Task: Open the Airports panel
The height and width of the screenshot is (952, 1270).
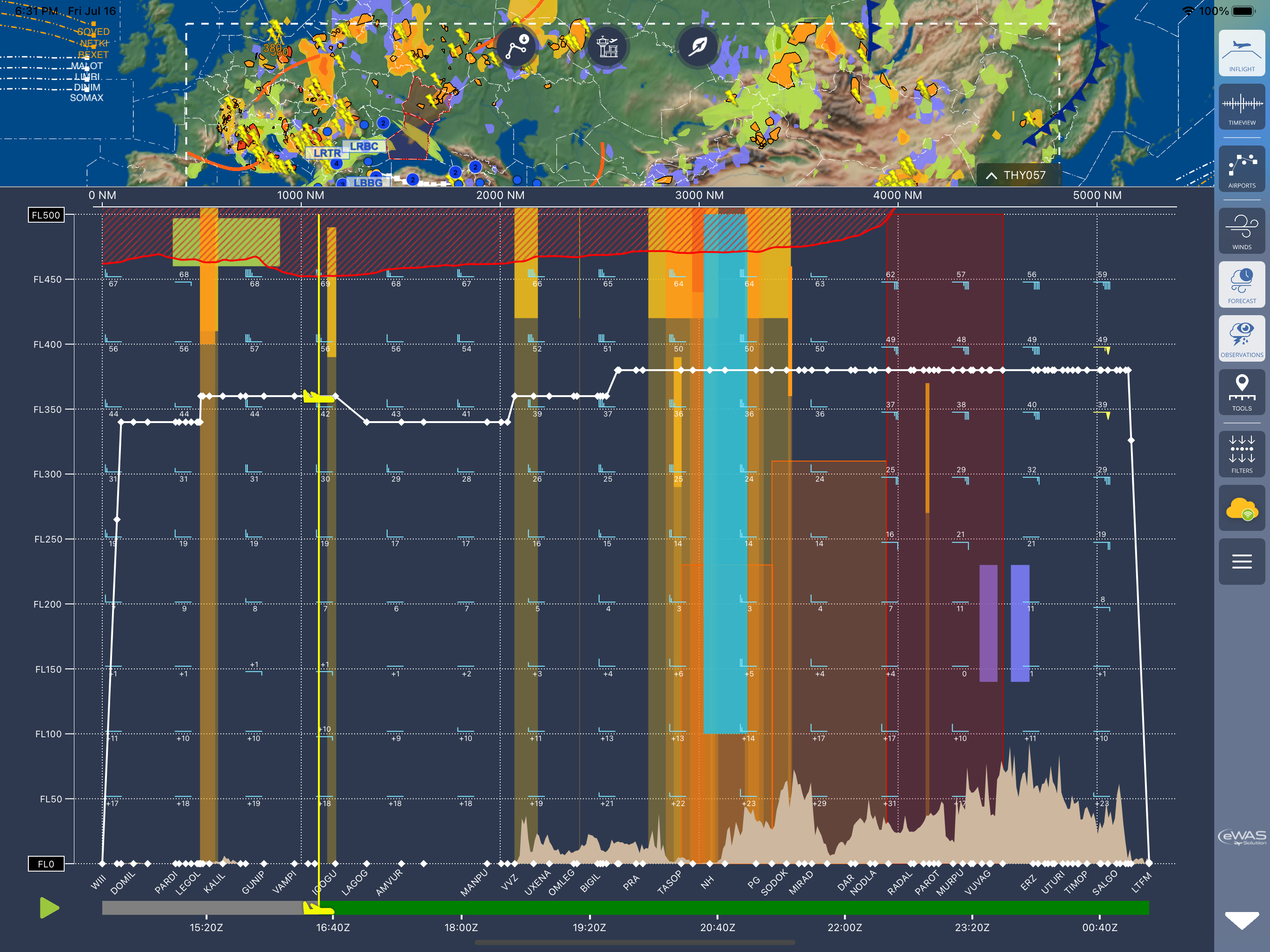Action: [x=1241, y=169]
